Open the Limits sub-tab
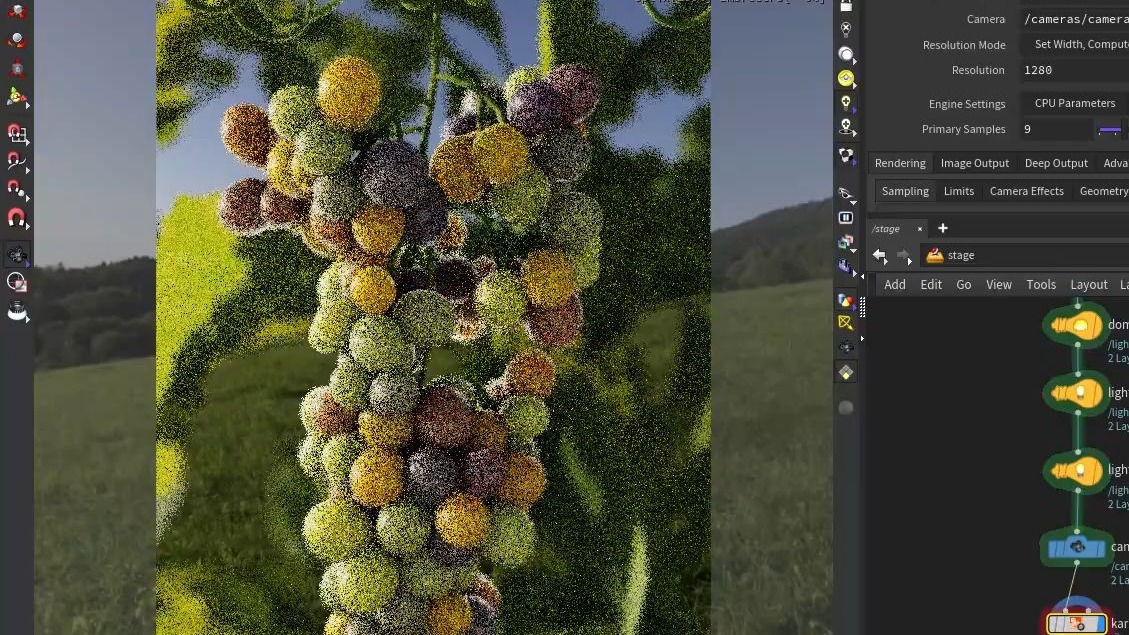The width and height of the screenshot is (1129, 635). tap(958, 191)
